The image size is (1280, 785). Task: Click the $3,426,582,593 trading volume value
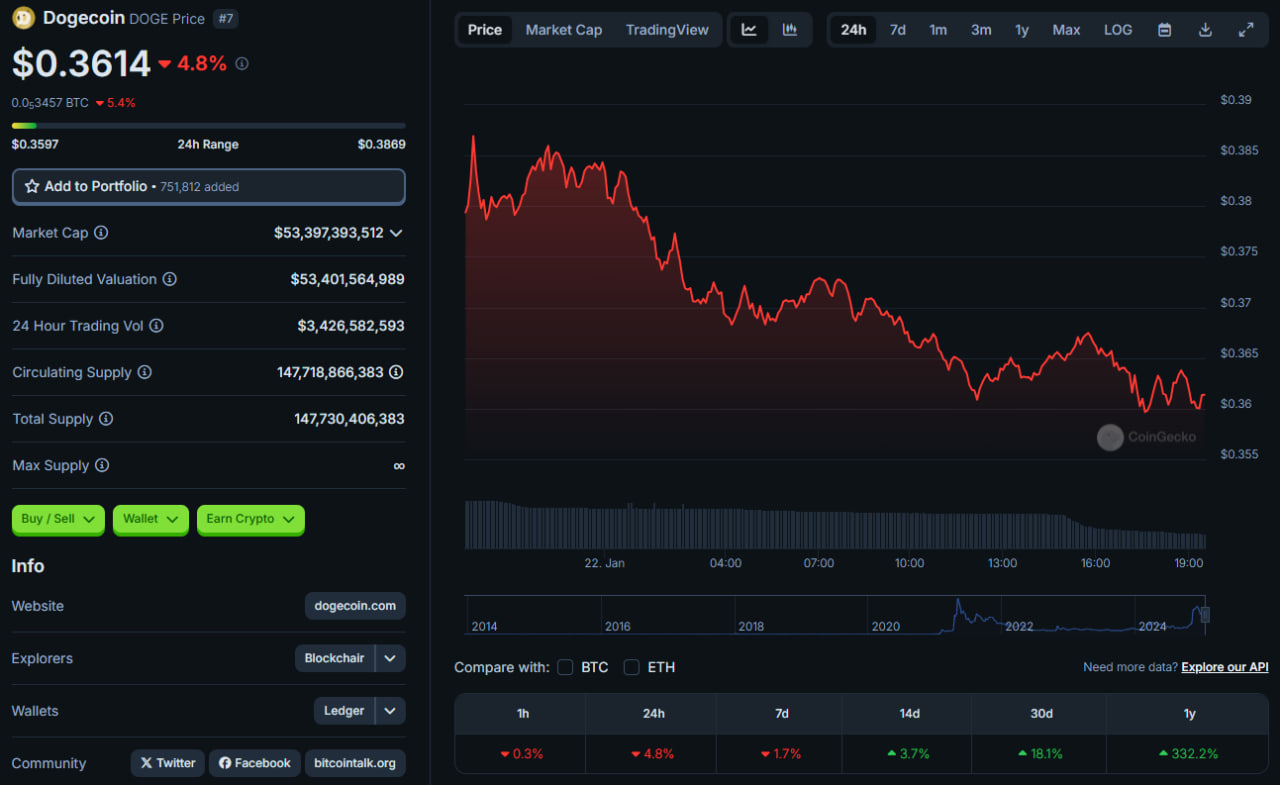[351, 326]
